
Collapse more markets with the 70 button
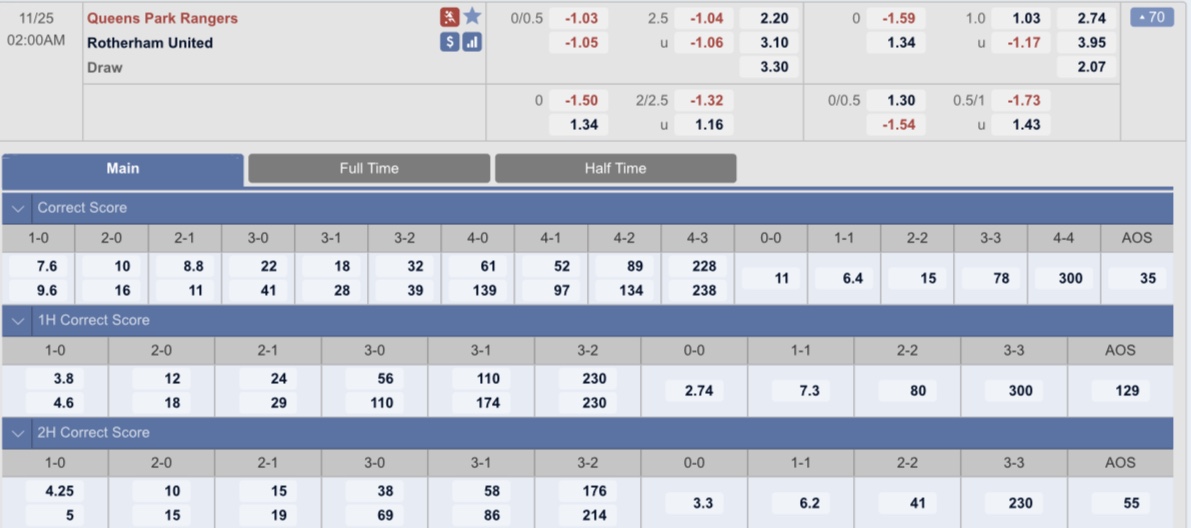click(1152, 17)
